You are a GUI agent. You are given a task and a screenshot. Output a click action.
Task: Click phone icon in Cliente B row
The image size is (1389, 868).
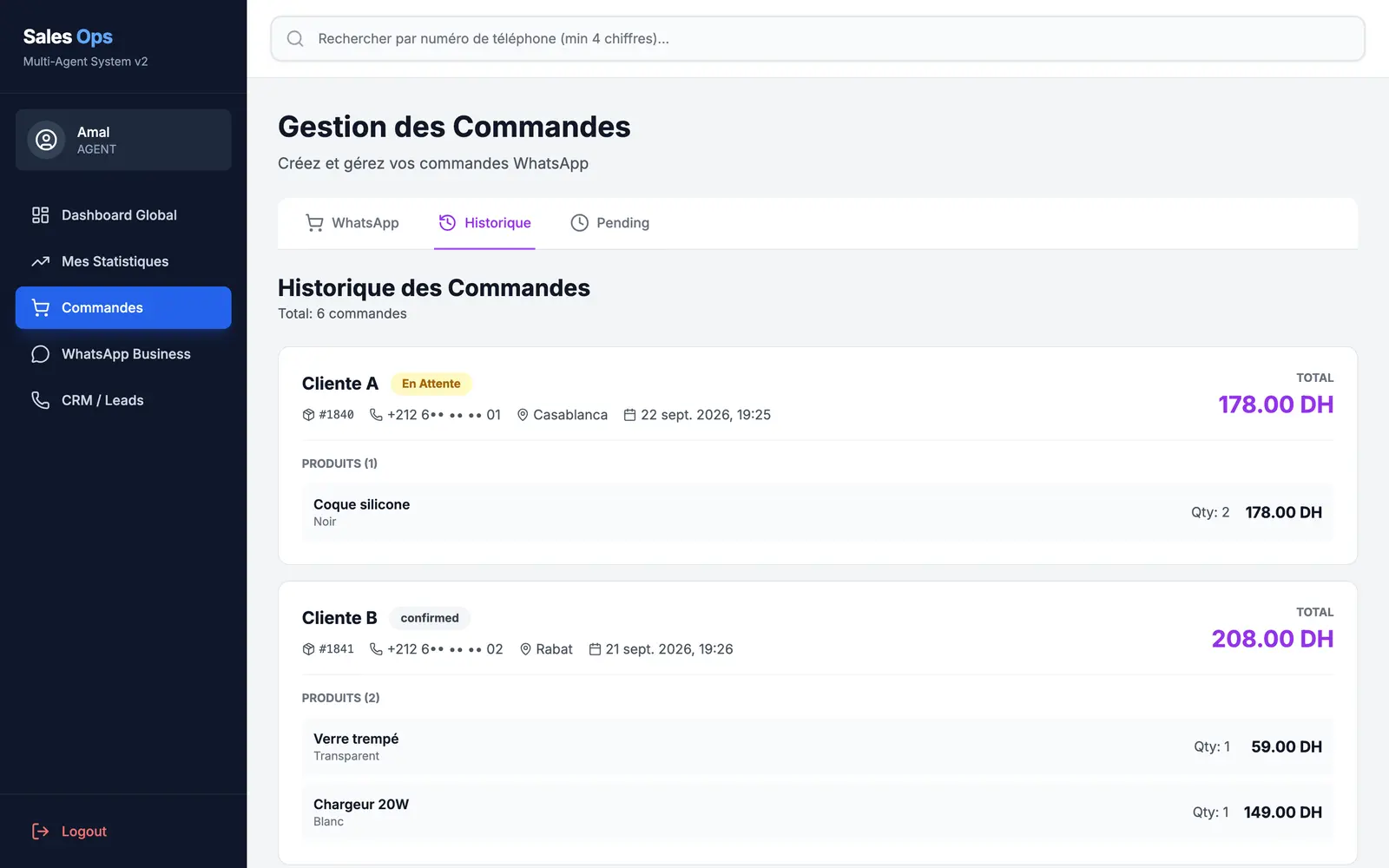(376, 649)
